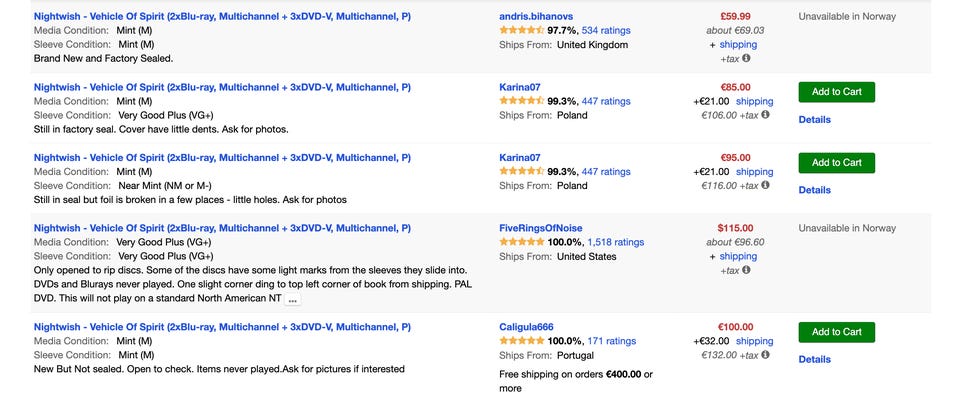Add the €95.00 listing to cart
Screen dimensions: 960x406
click(836, 162)
